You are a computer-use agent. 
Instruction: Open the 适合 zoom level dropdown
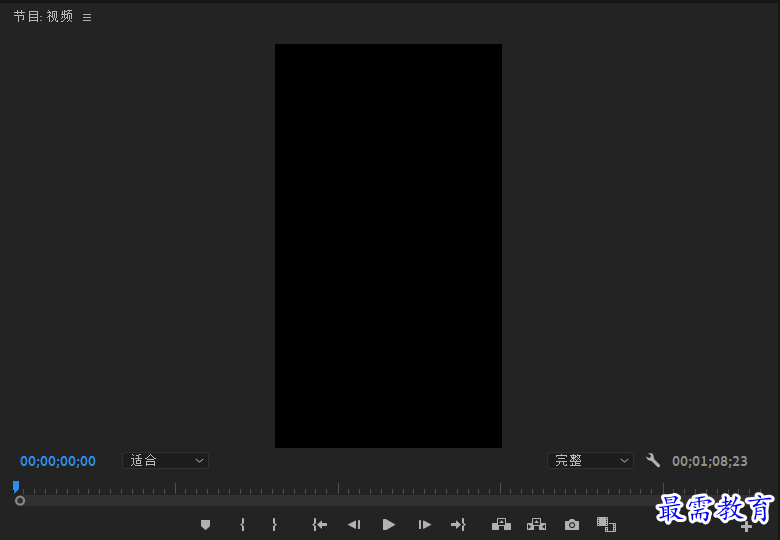click(x=165, y=460)
